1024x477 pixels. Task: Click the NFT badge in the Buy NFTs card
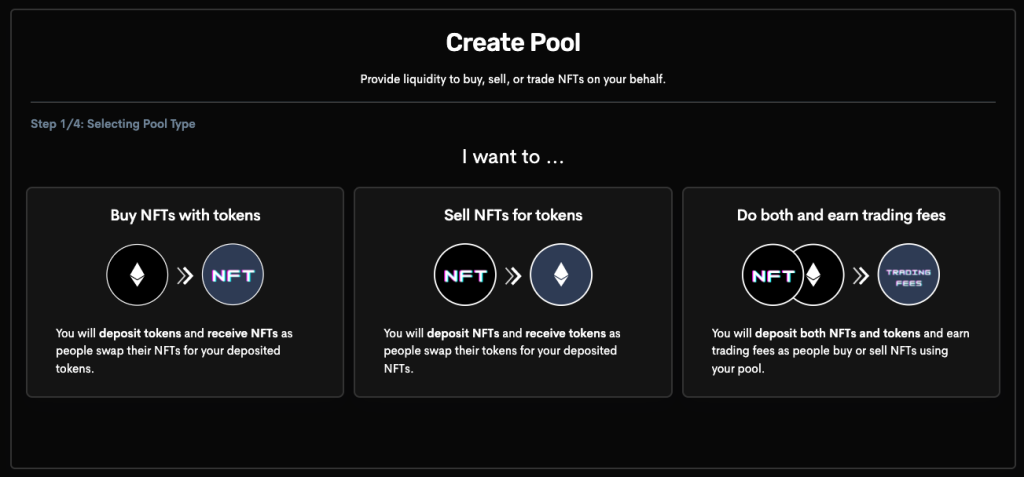(x=233, y=274)
